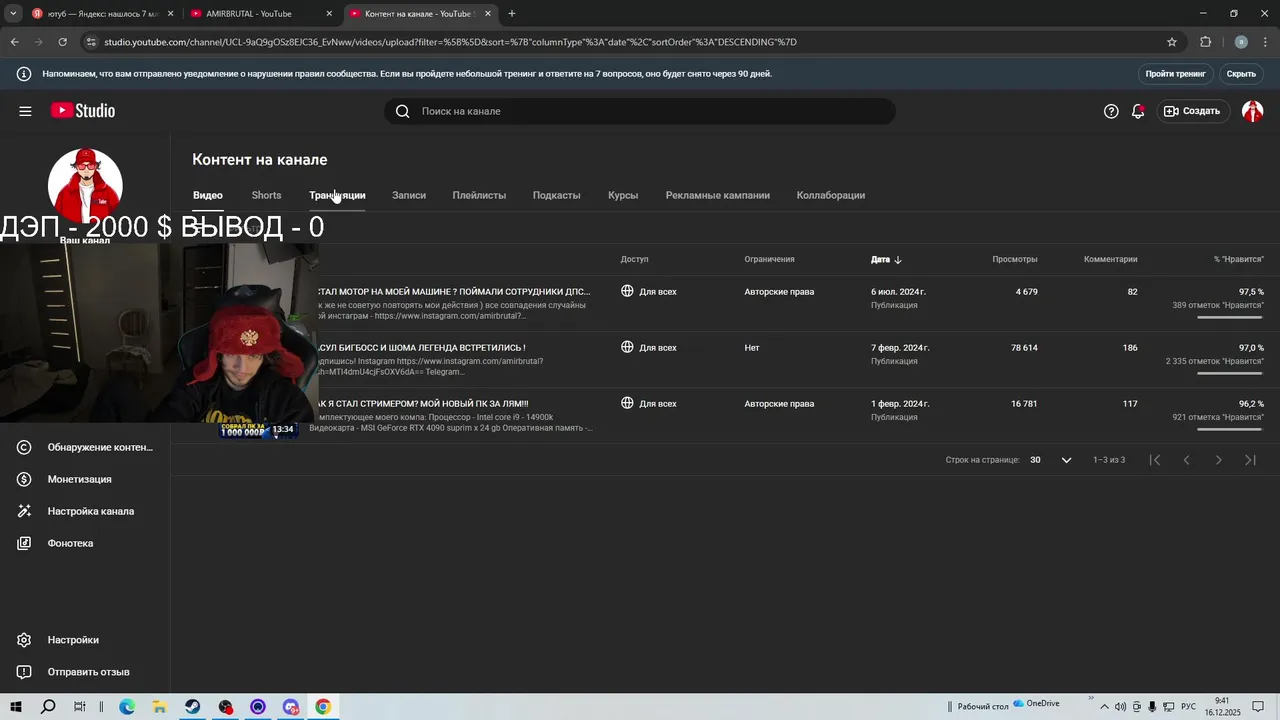
Task: Click the 78 614 views value
Action: (x=1024, y=348)
